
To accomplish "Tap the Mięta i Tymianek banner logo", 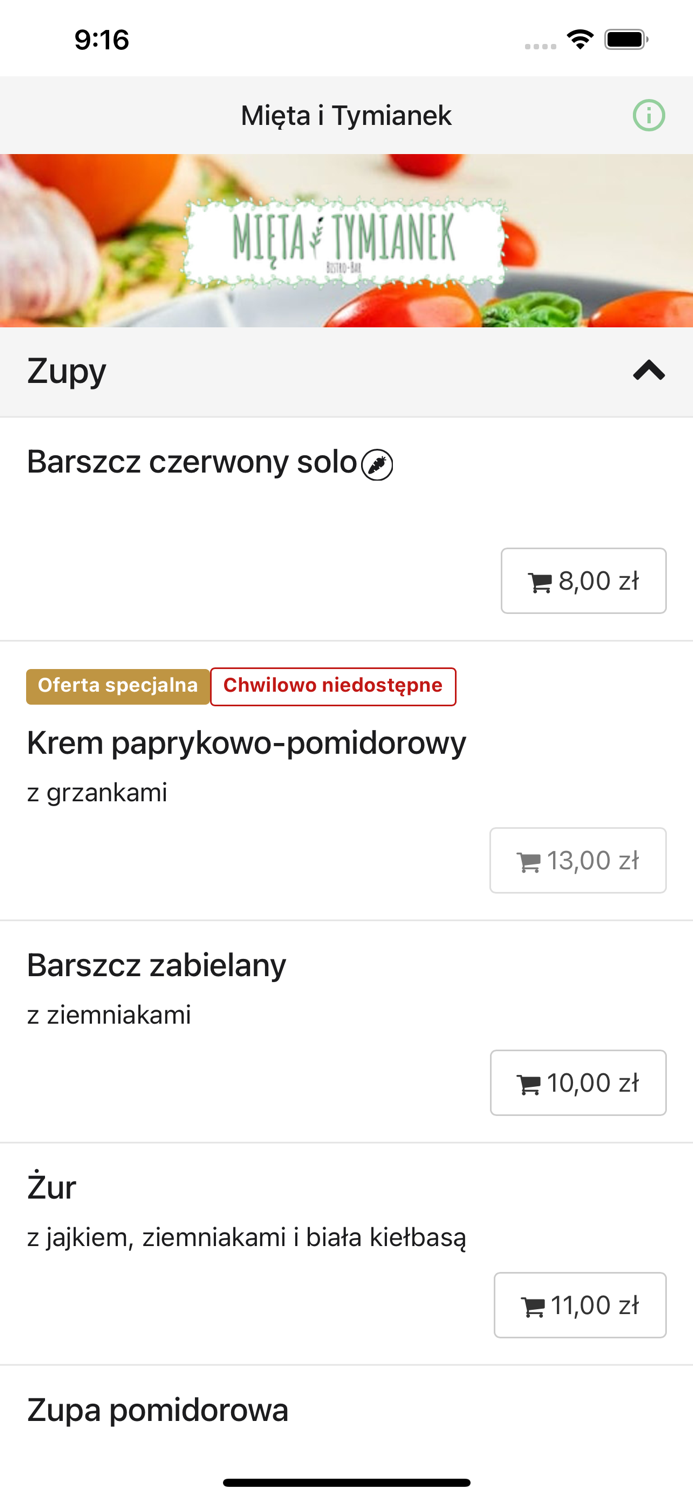I will tap(346, 240).
